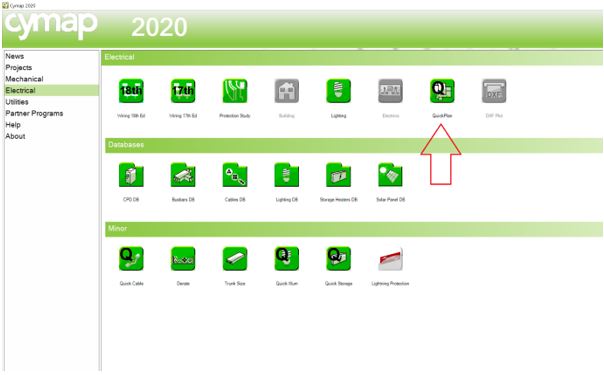Viewport: 604px width, 375px height.
Task: Click the Protection Study label text
Action: click(235, 116)
